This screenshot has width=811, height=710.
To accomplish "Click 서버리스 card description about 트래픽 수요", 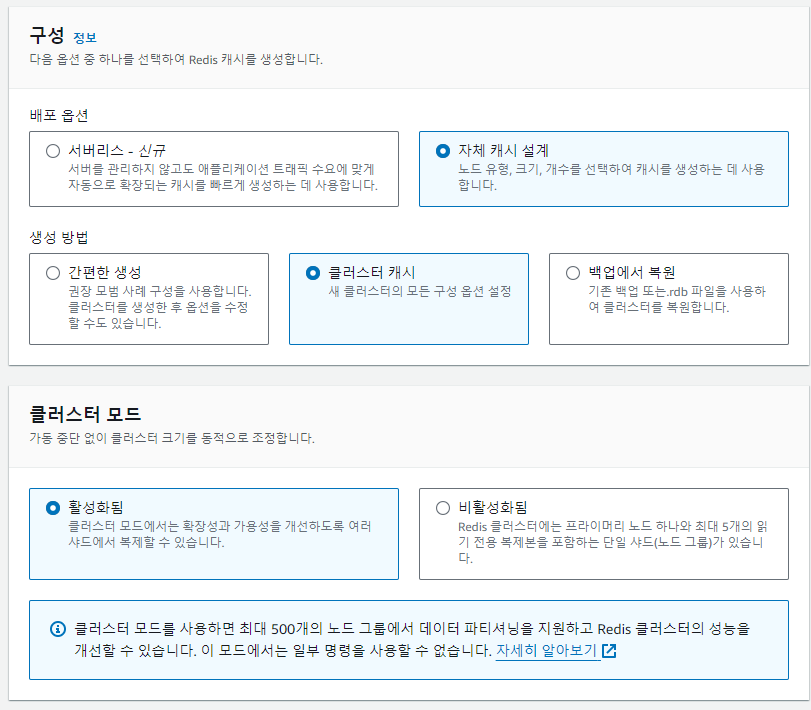I will coord(223,177).
